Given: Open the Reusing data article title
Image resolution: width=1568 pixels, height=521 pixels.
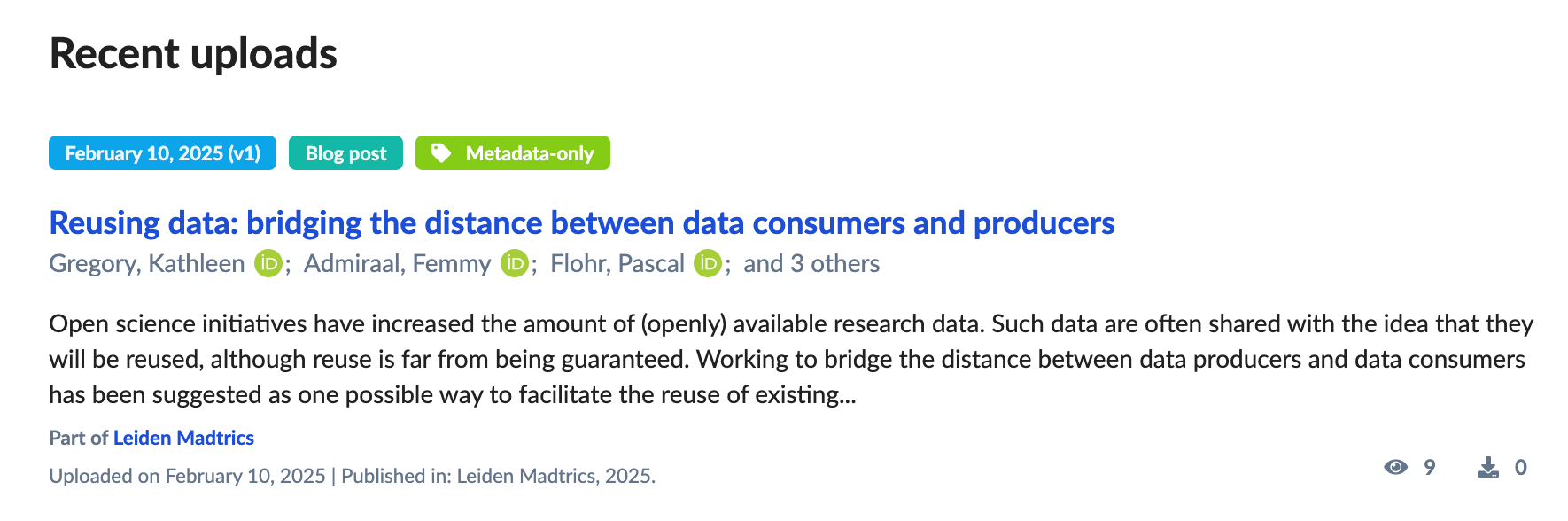Looking at the screenshot, I should [x=581, y=223].
